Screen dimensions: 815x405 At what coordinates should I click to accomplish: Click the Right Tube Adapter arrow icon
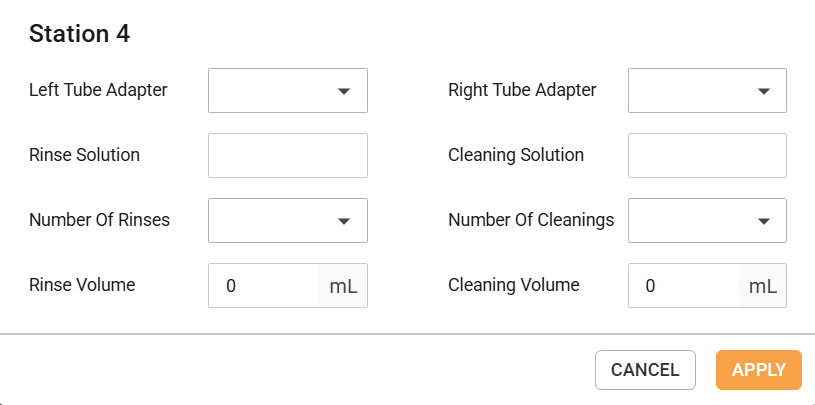coord(764,91)
